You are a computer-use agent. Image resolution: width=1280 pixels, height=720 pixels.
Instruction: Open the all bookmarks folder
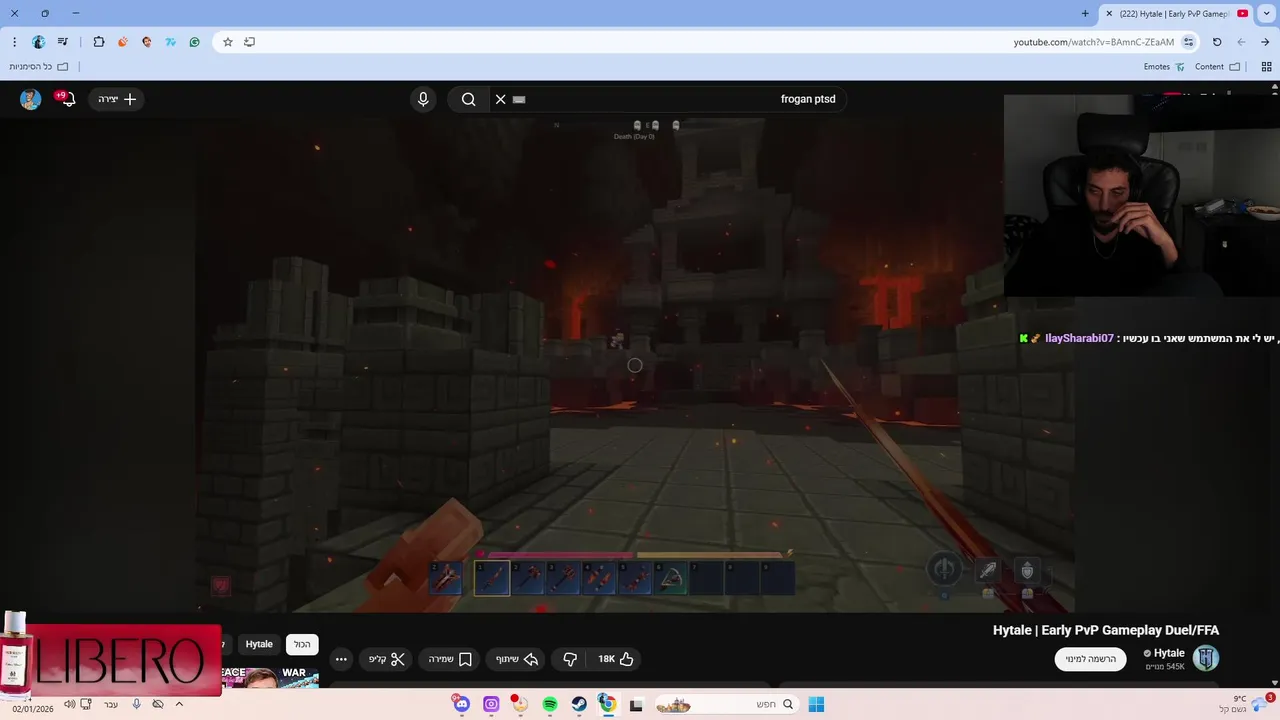[x=39, y=67]
